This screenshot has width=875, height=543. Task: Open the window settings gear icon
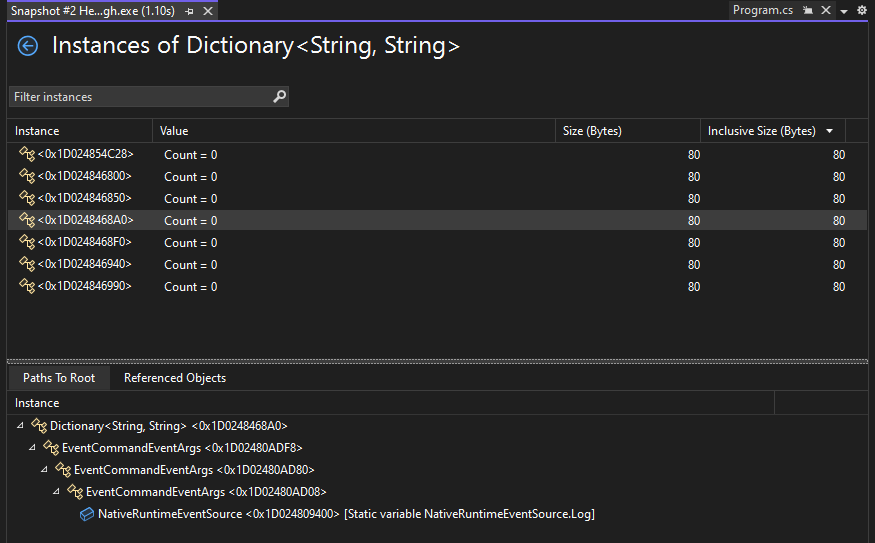coord(862,10)
